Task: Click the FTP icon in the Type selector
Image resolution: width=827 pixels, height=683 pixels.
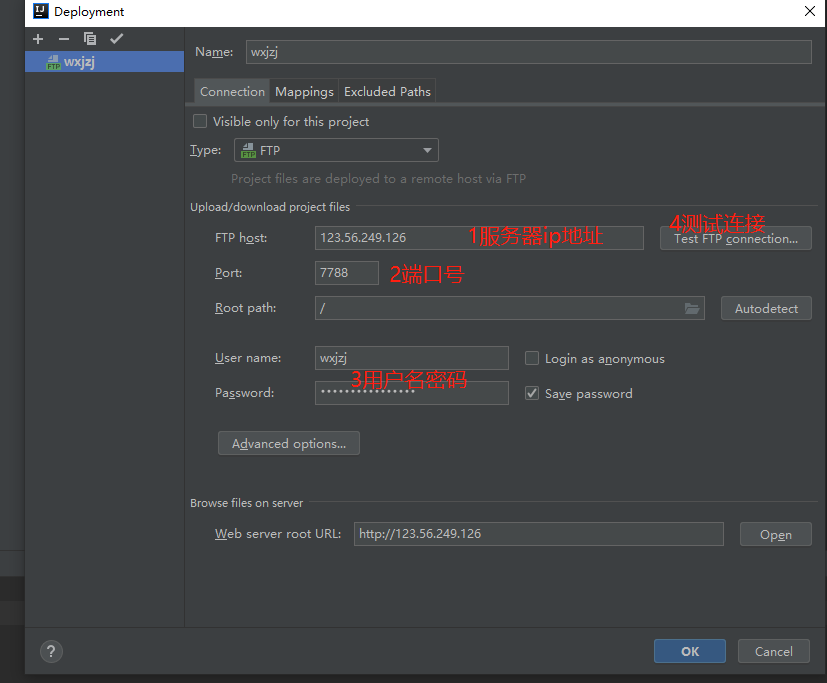Action: tap(248, 150)
